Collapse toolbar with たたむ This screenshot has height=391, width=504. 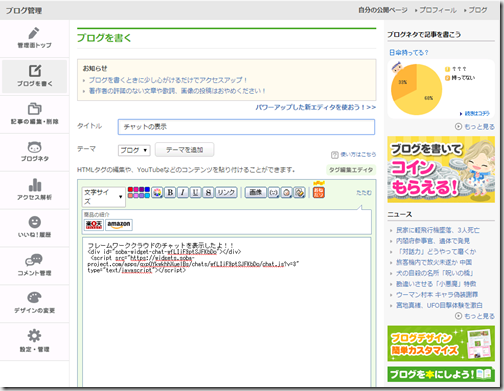click(x=364, y=193)
